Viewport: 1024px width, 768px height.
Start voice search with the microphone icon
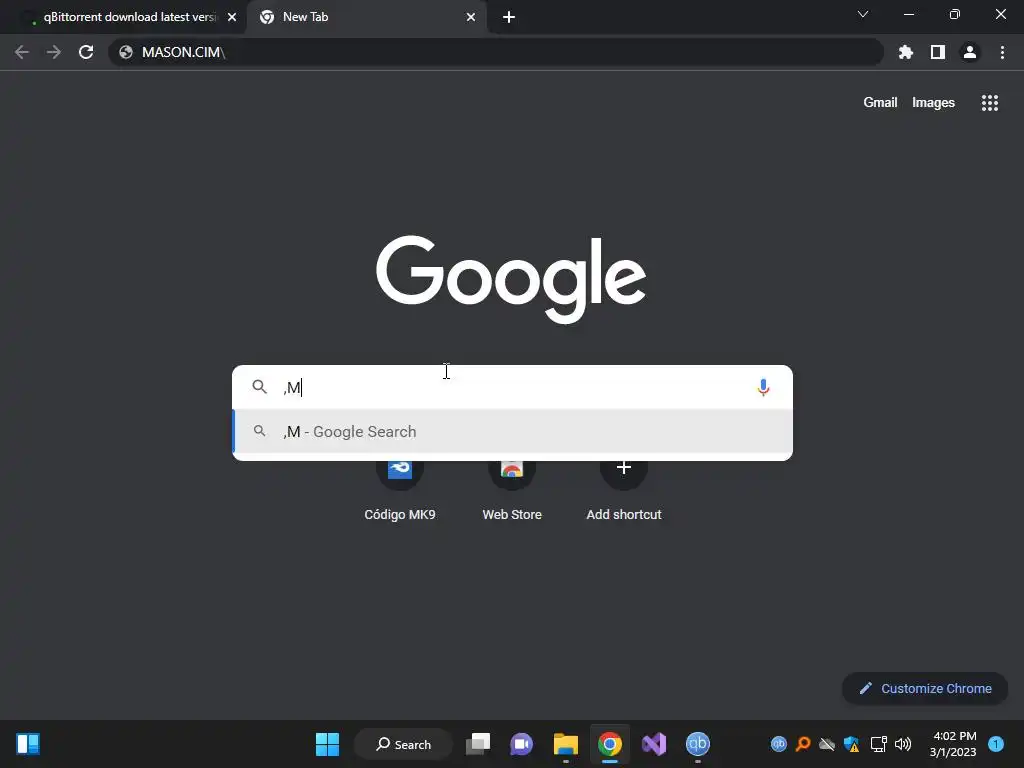pos(763,387)
